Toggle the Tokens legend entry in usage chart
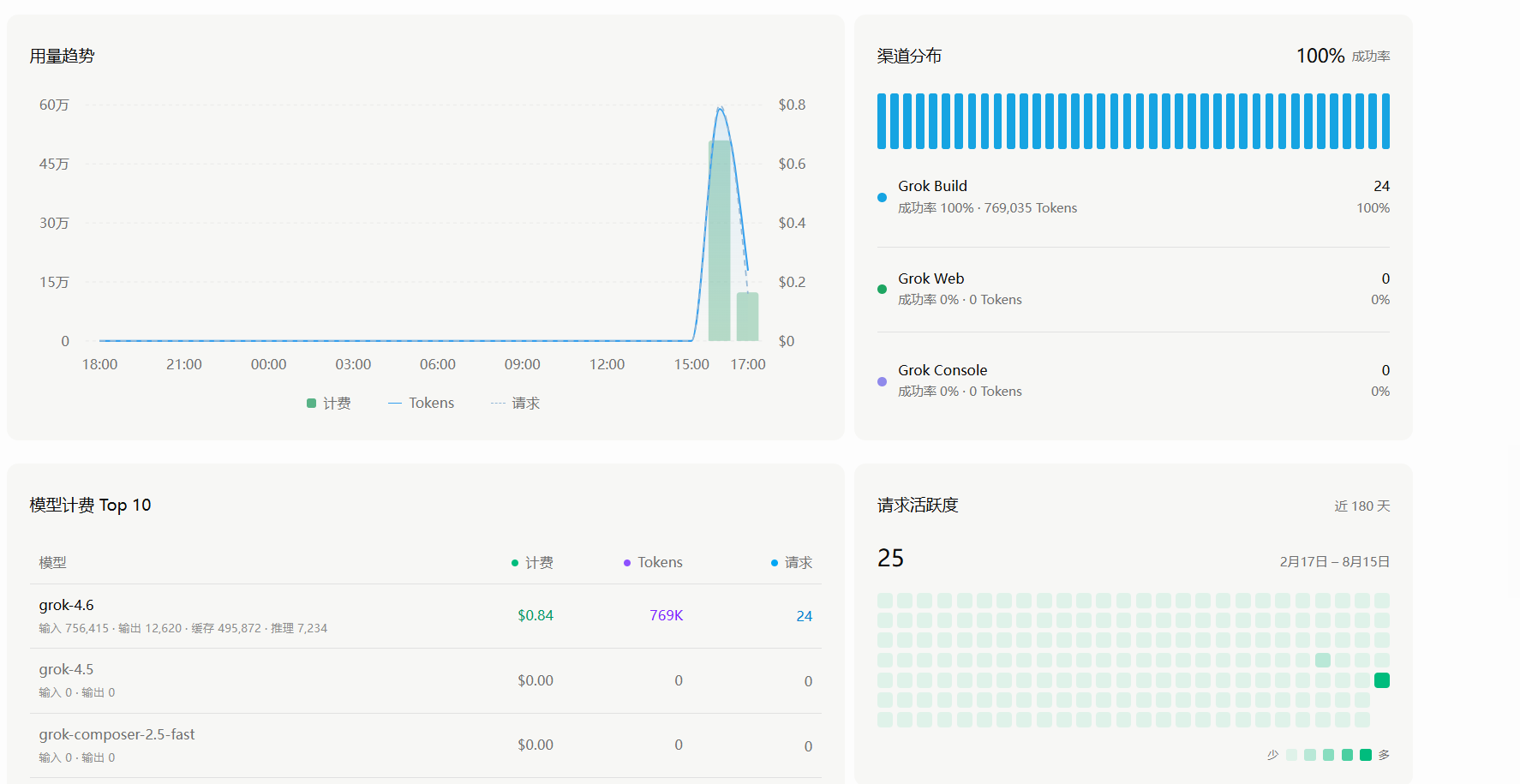The width and height of the screenshot is (1520, 784). point(421,403)
